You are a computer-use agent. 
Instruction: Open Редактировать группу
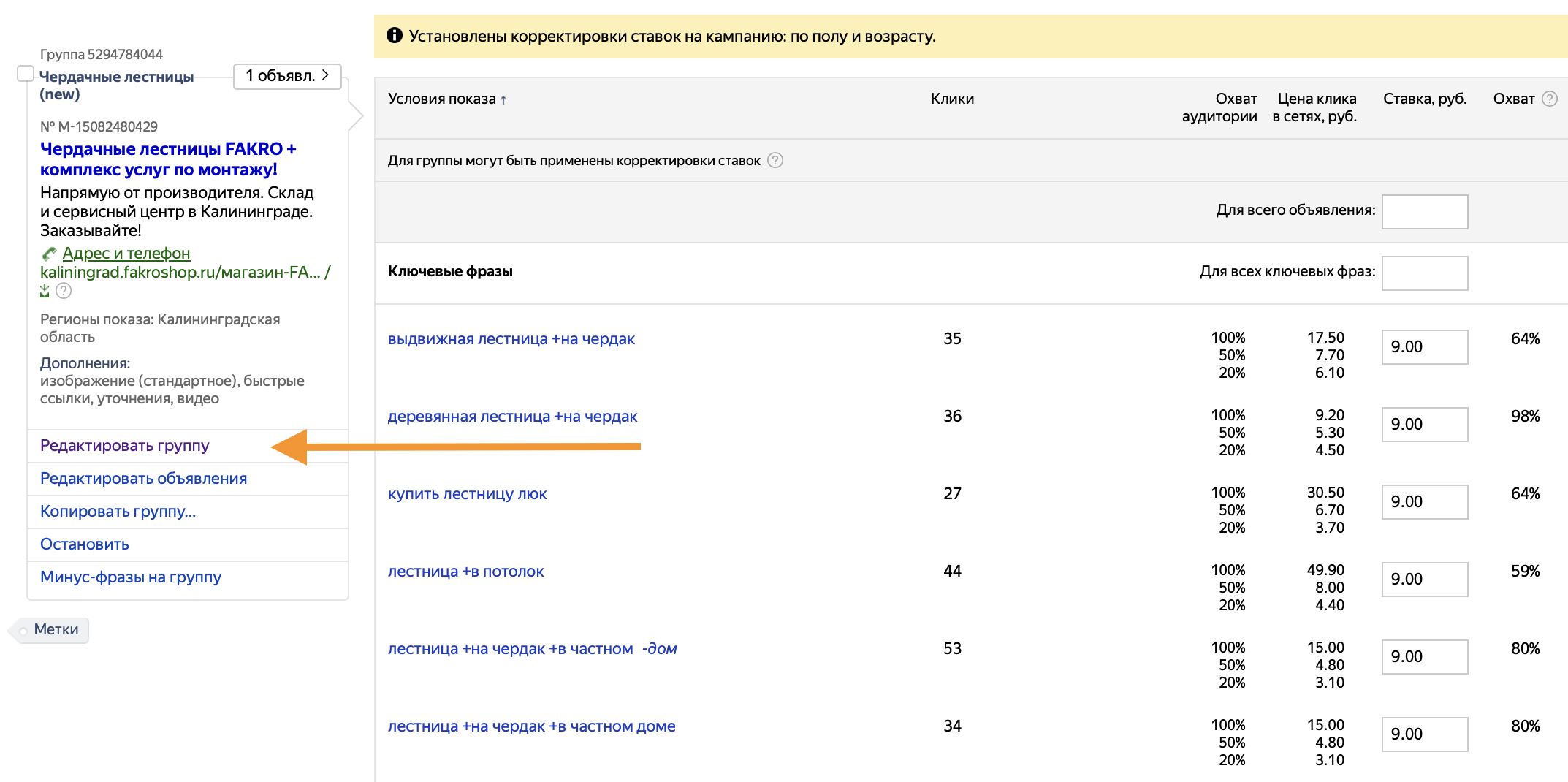coord(125,446)
